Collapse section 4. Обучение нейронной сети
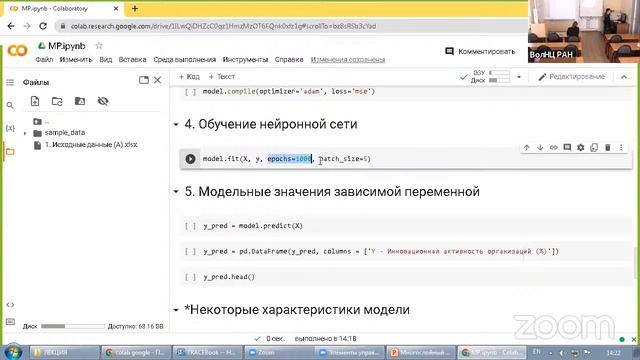This screenshot has width=640, height=360. coord(176,124)
